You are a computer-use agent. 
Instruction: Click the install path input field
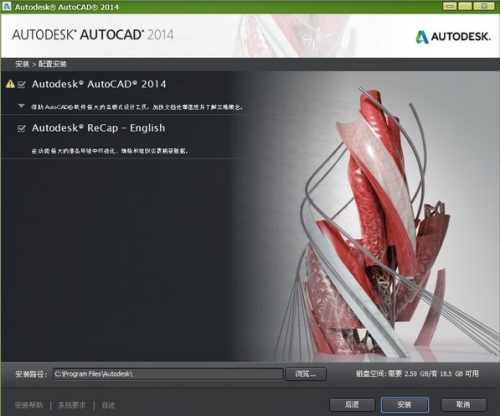coord(168,374)
